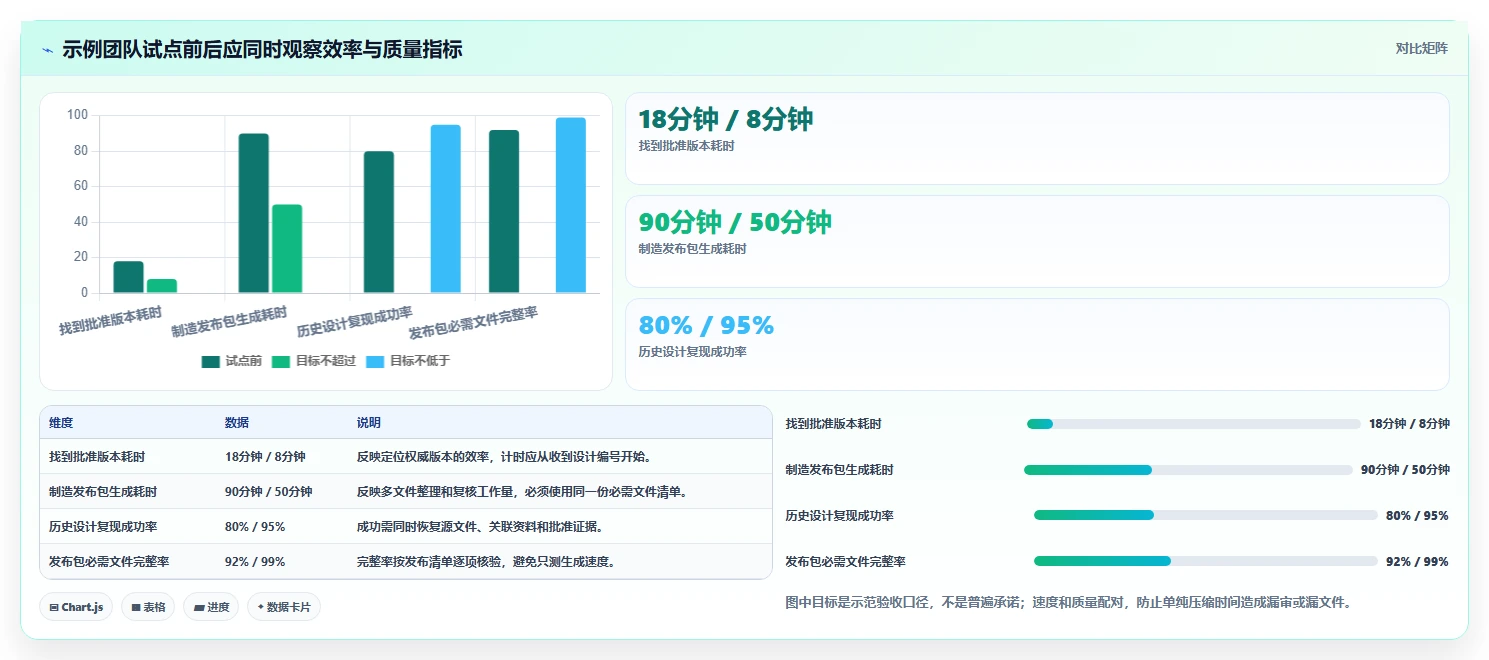Click the footnote starting 图中目标是示范验收口径
The height and width of the screenshot is (660, 1489).
point(1069,602)
